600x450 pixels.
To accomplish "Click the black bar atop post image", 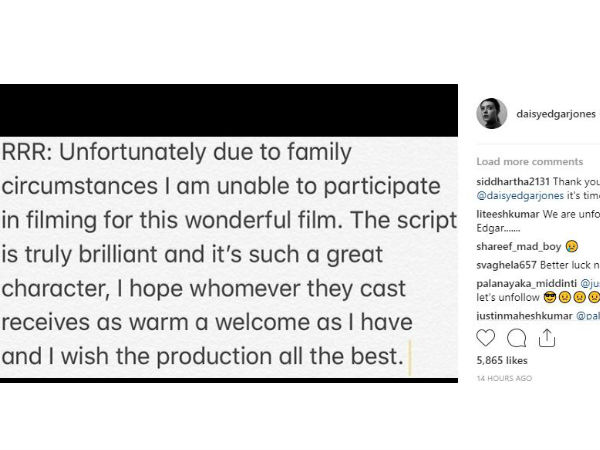I will pyautogui.click(x=229, y=110).
